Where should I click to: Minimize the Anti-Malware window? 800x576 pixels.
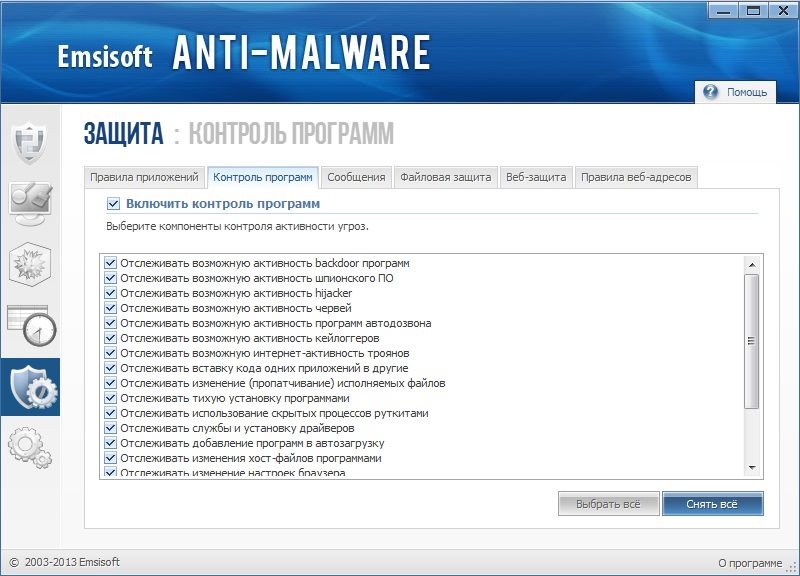click(x=723, y=11)
